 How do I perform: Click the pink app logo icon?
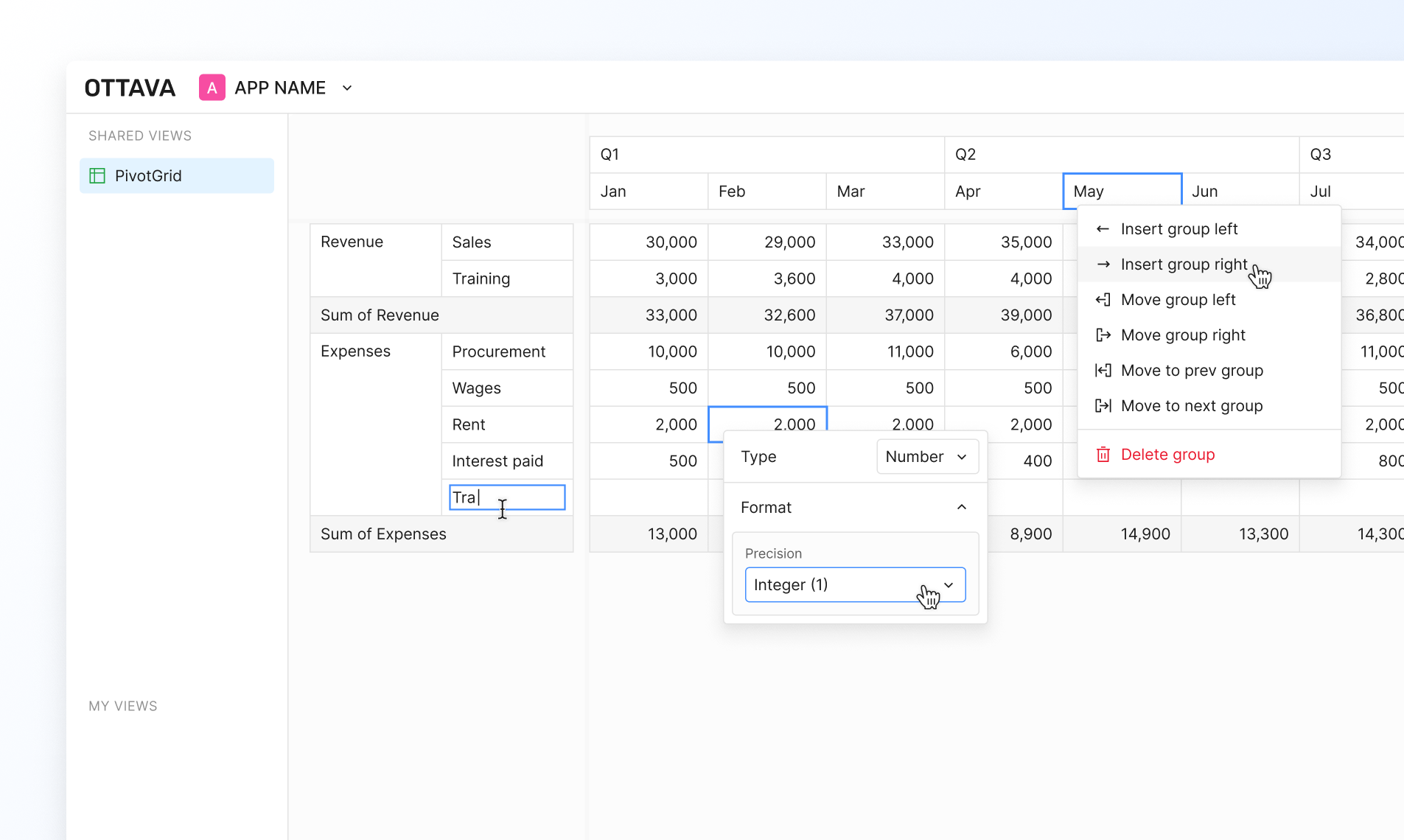click(212, 88)
